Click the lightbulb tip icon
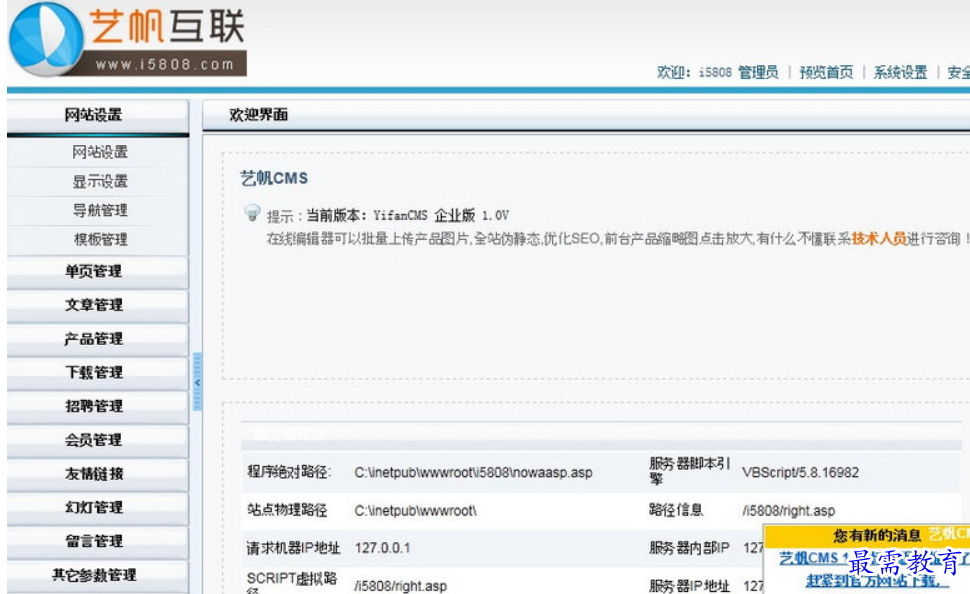The height and width of the screenshot is (594, 970). coord(252,213)
